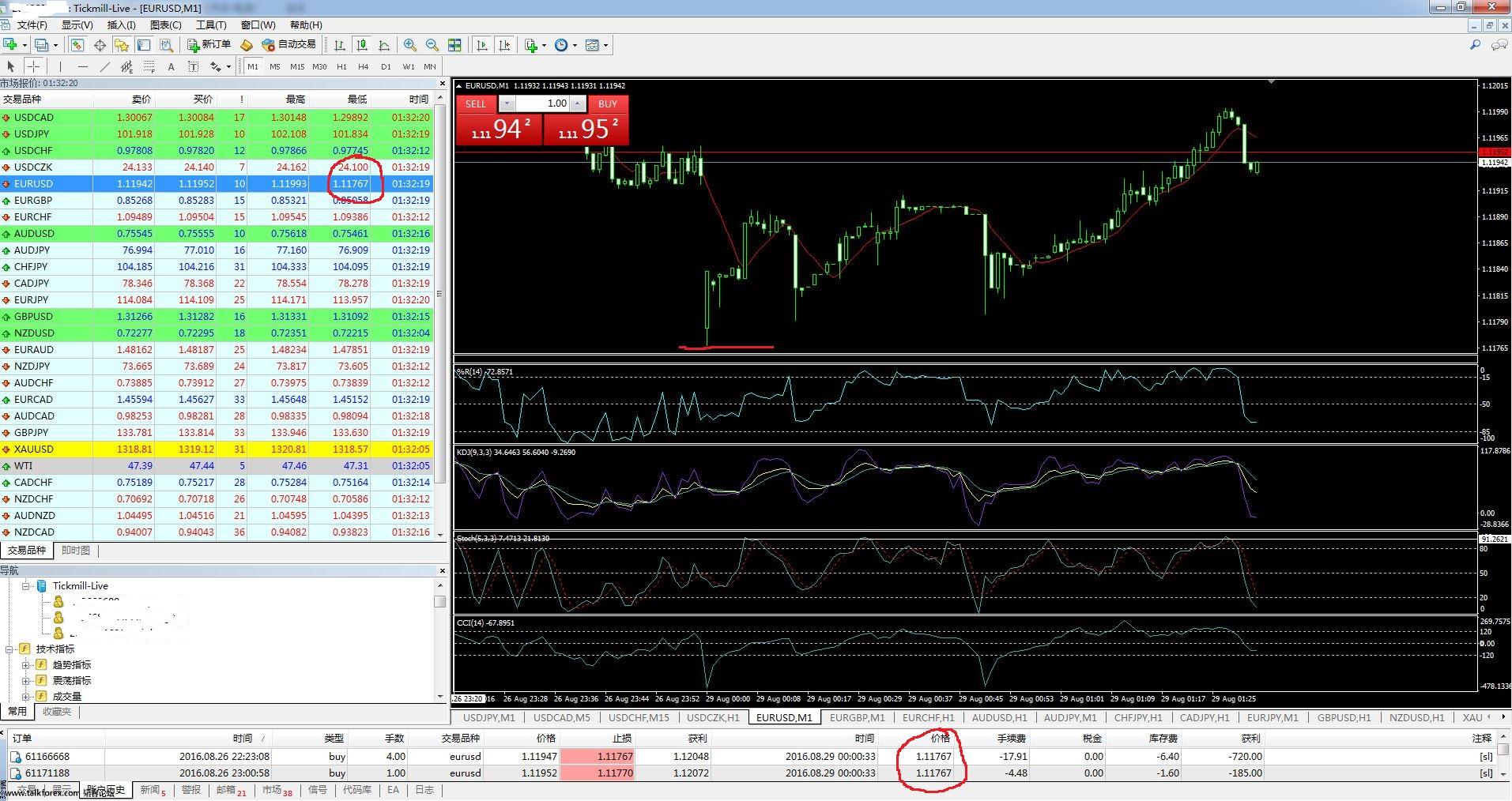Switch timeframe to M30
The height and width of the screenshot is (801, 1512).
click(319, 66)
